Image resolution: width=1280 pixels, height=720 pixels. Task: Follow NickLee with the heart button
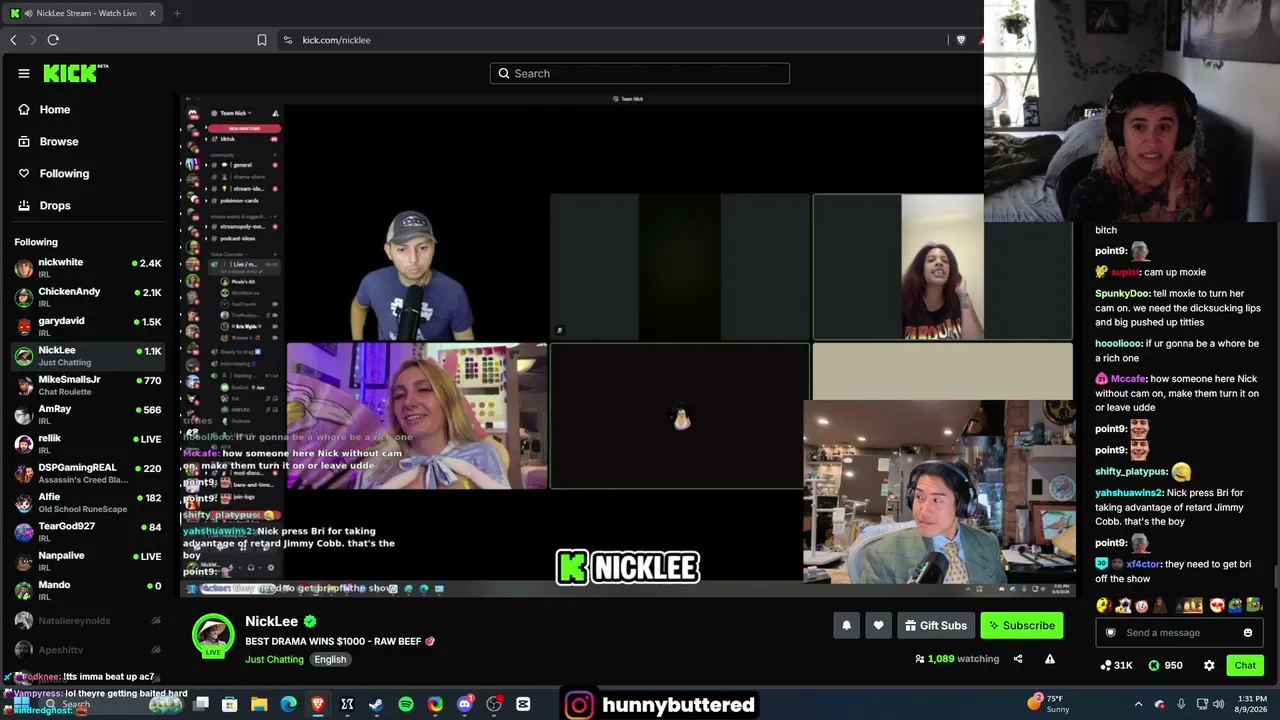(x=878, y=626)
